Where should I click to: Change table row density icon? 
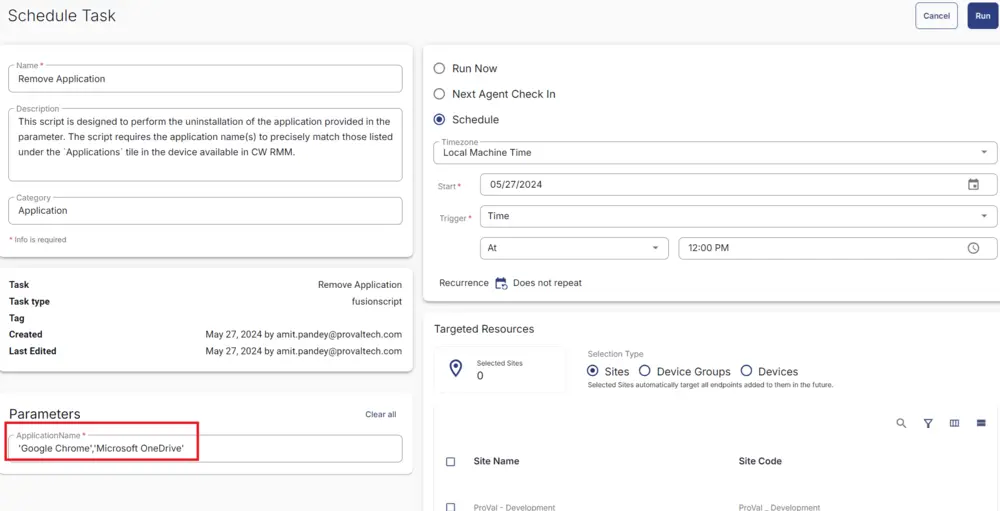point(982,423)
